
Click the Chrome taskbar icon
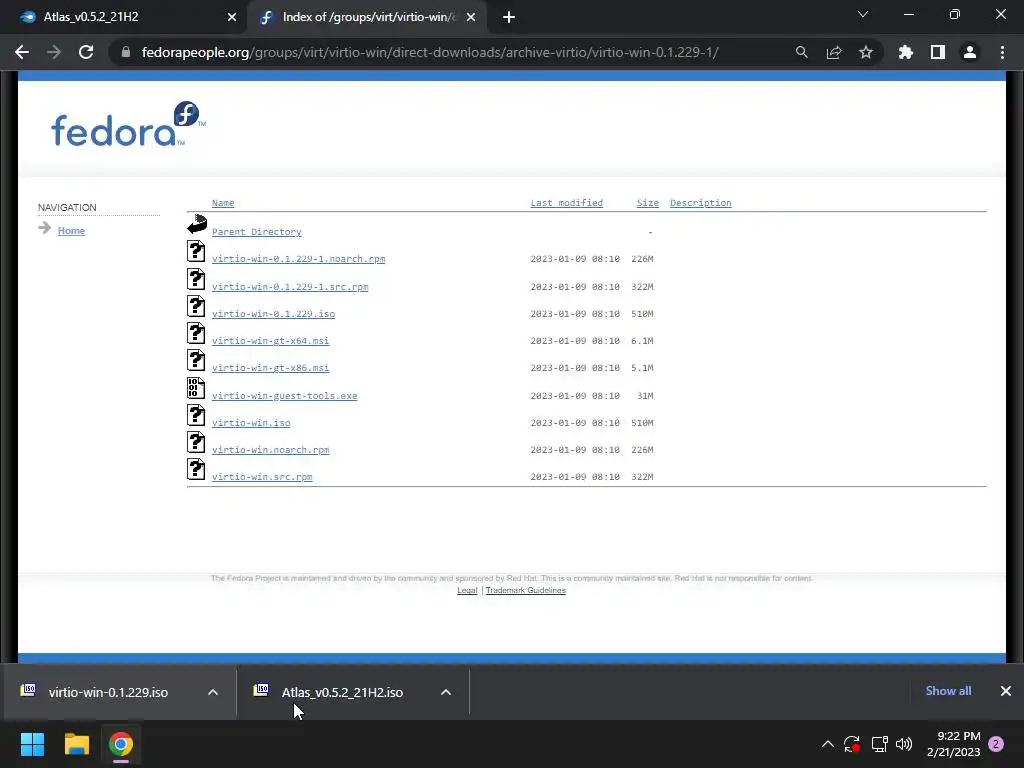click(121, 744)
